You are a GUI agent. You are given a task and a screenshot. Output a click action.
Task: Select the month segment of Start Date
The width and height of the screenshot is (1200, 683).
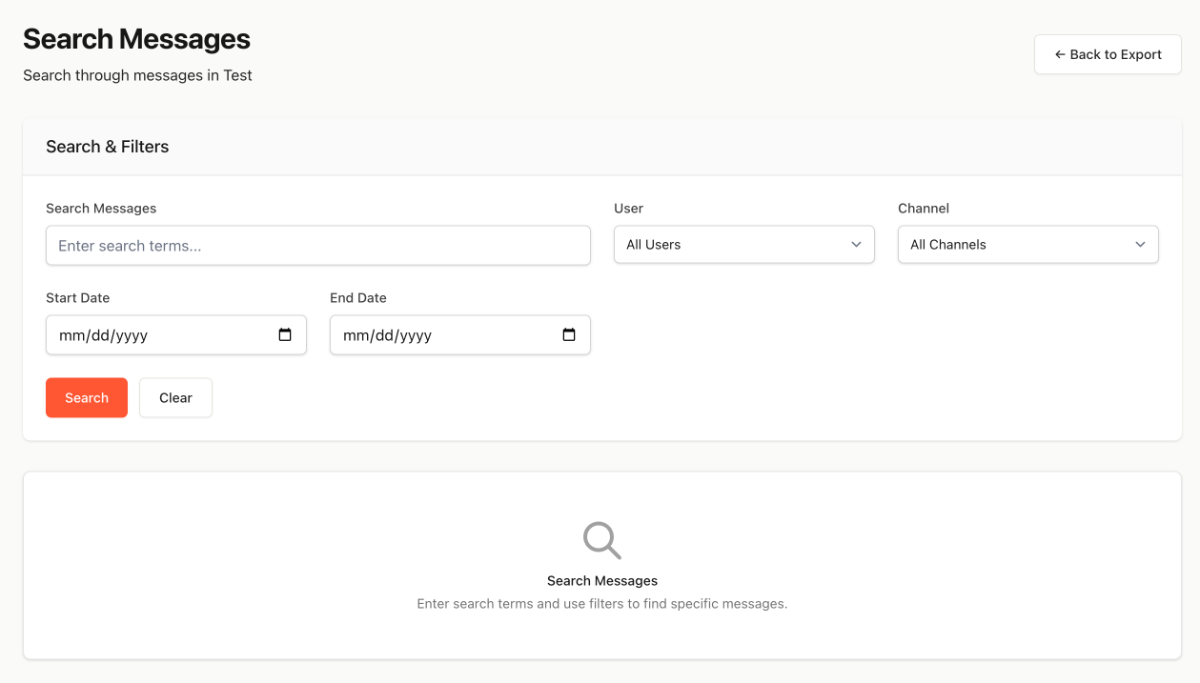71,336
